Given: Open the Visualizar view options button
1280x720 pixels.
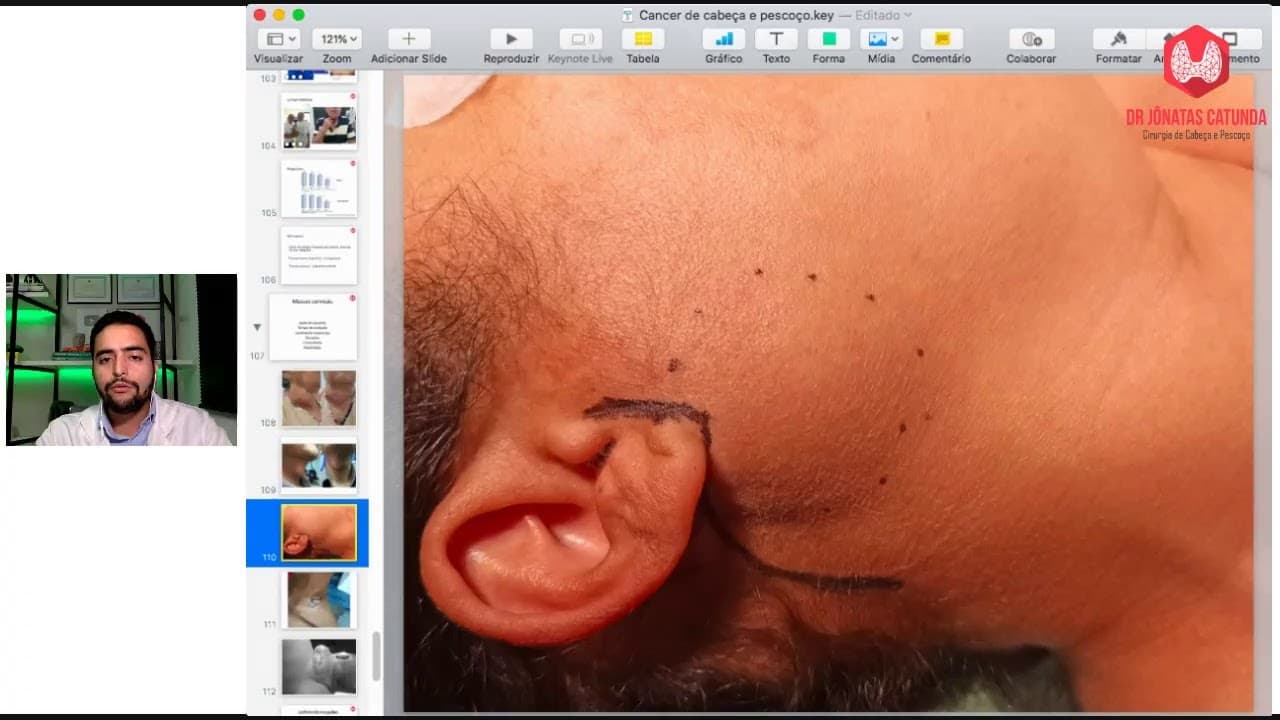Looking at the screenshot, I should 278,39.
